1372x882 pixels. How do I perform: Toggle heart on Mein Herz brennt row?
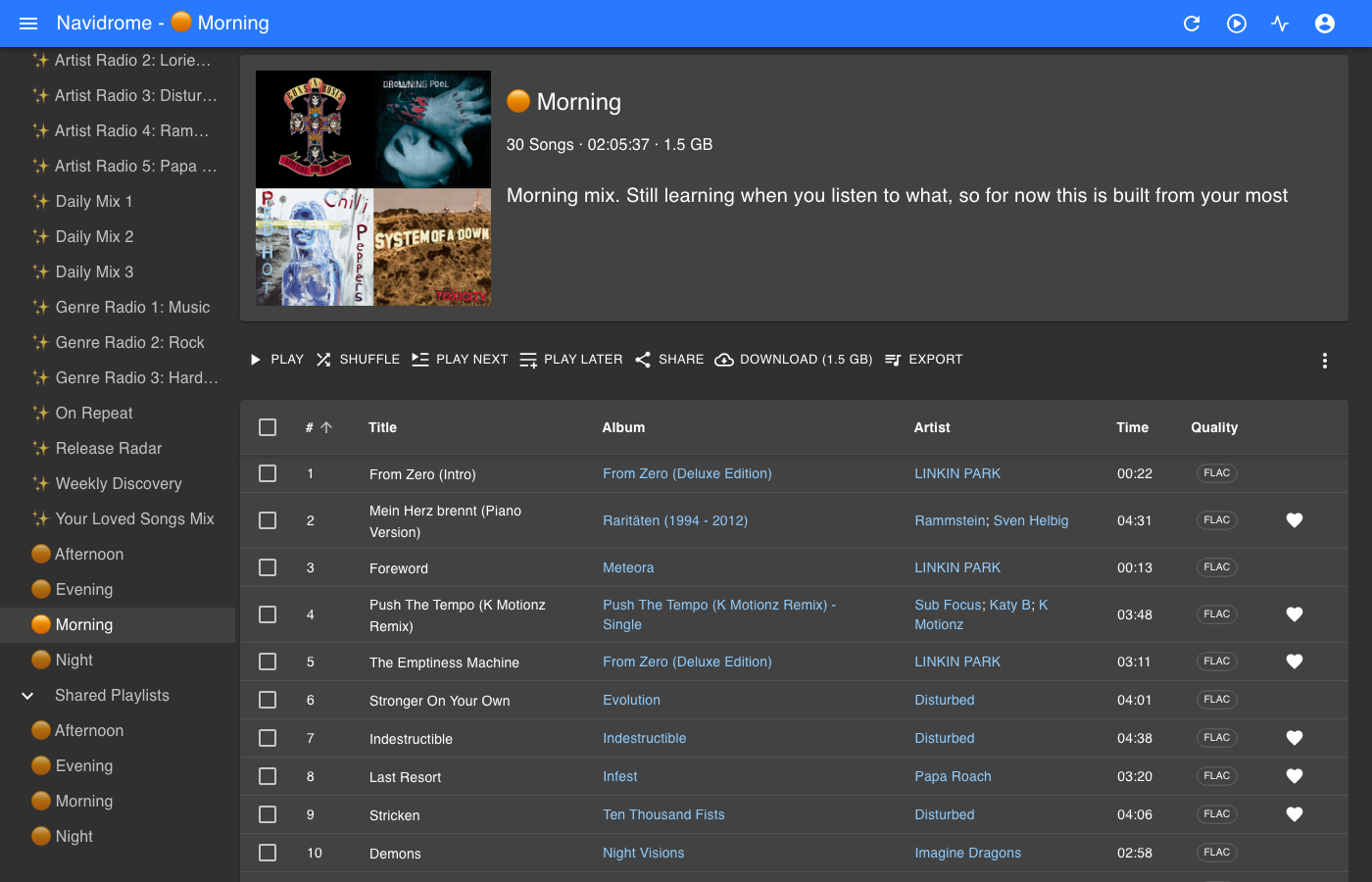(1295, 520)
